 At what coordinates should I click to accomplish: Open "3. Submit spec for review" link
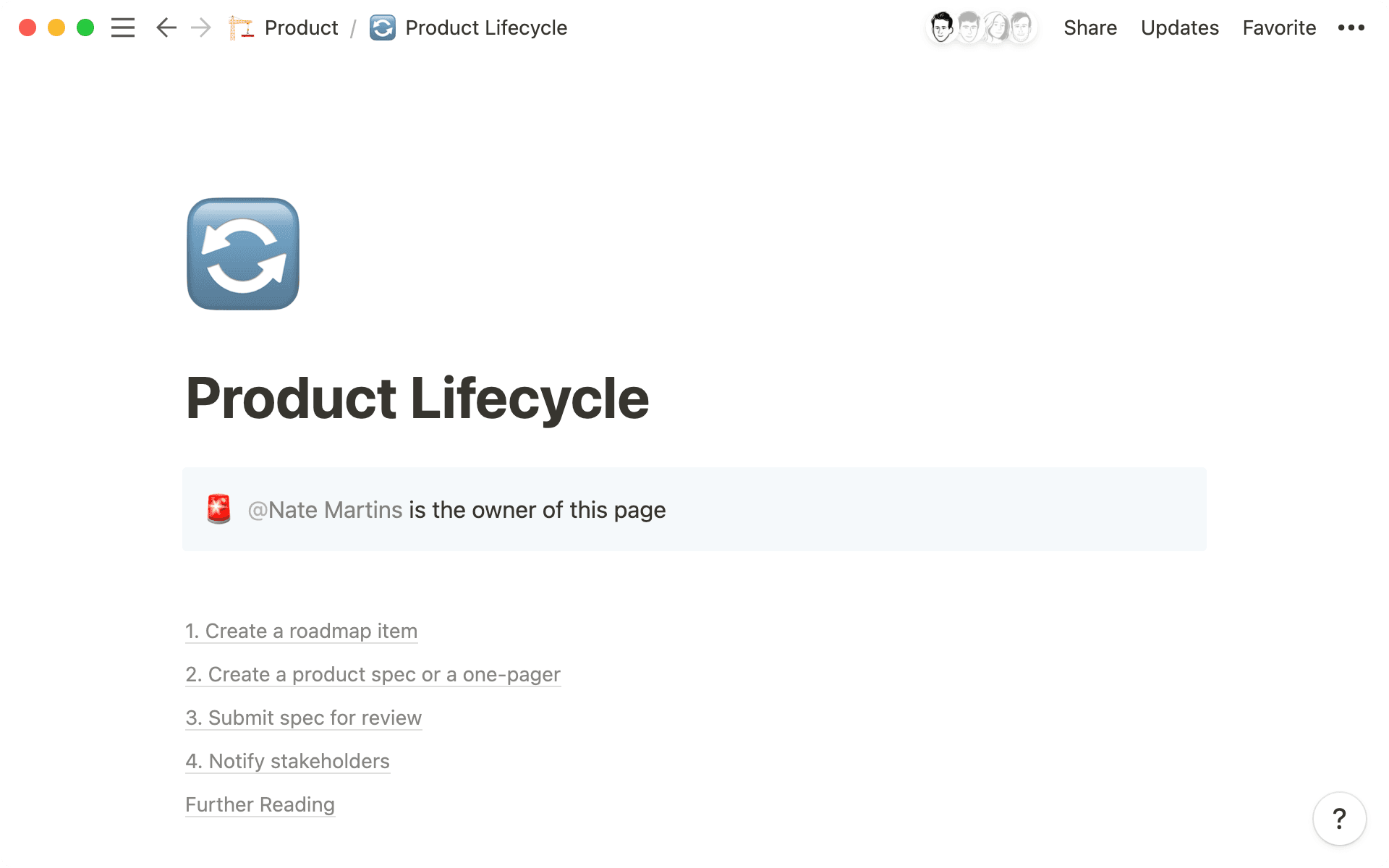coord(303,718)
